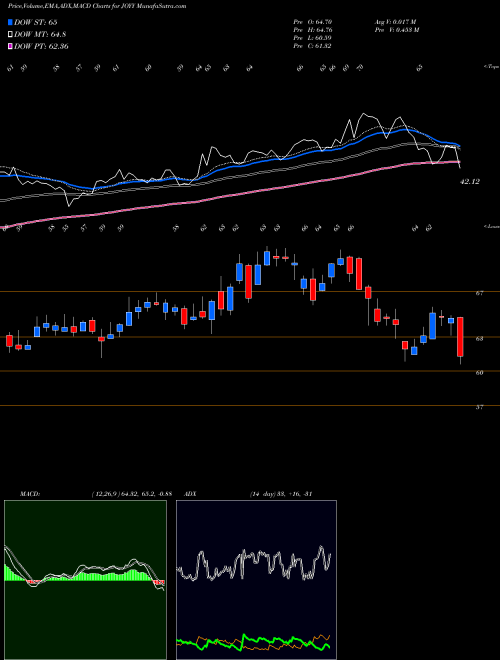Viewport: 500px width, 660px height.
Task: Click the 'Pre V: 0.453 M' volume text
Action: click(x=396, y=29)
